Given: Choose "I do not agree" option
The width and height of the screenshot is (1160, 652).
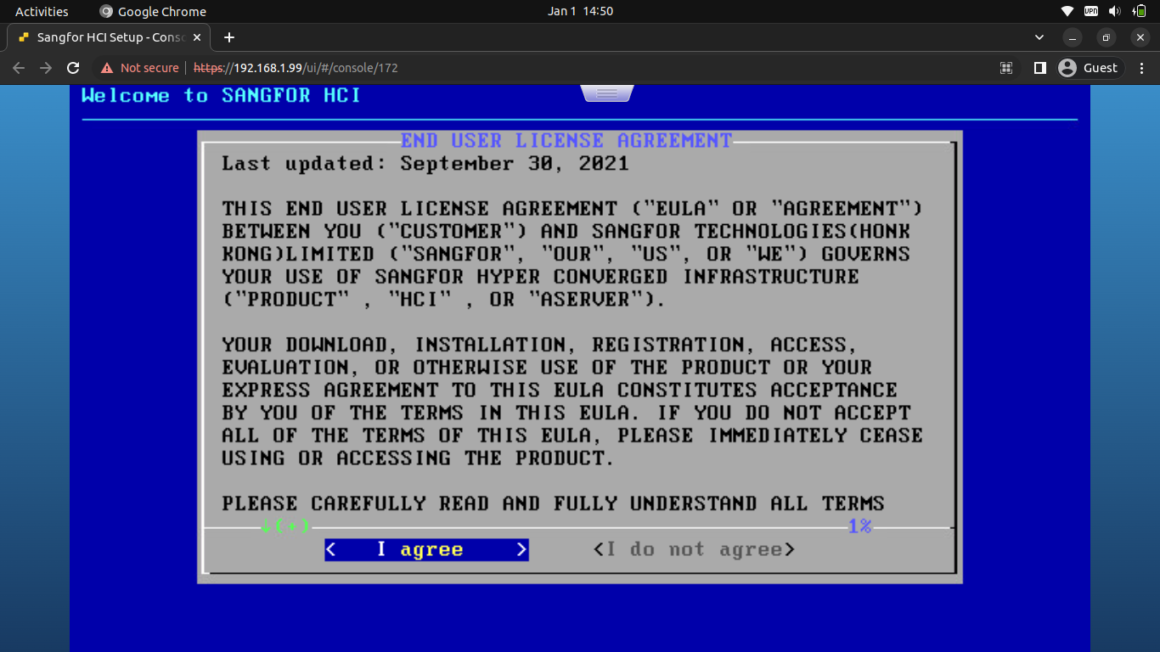Looking at the screenshot, I should (693, 549).
